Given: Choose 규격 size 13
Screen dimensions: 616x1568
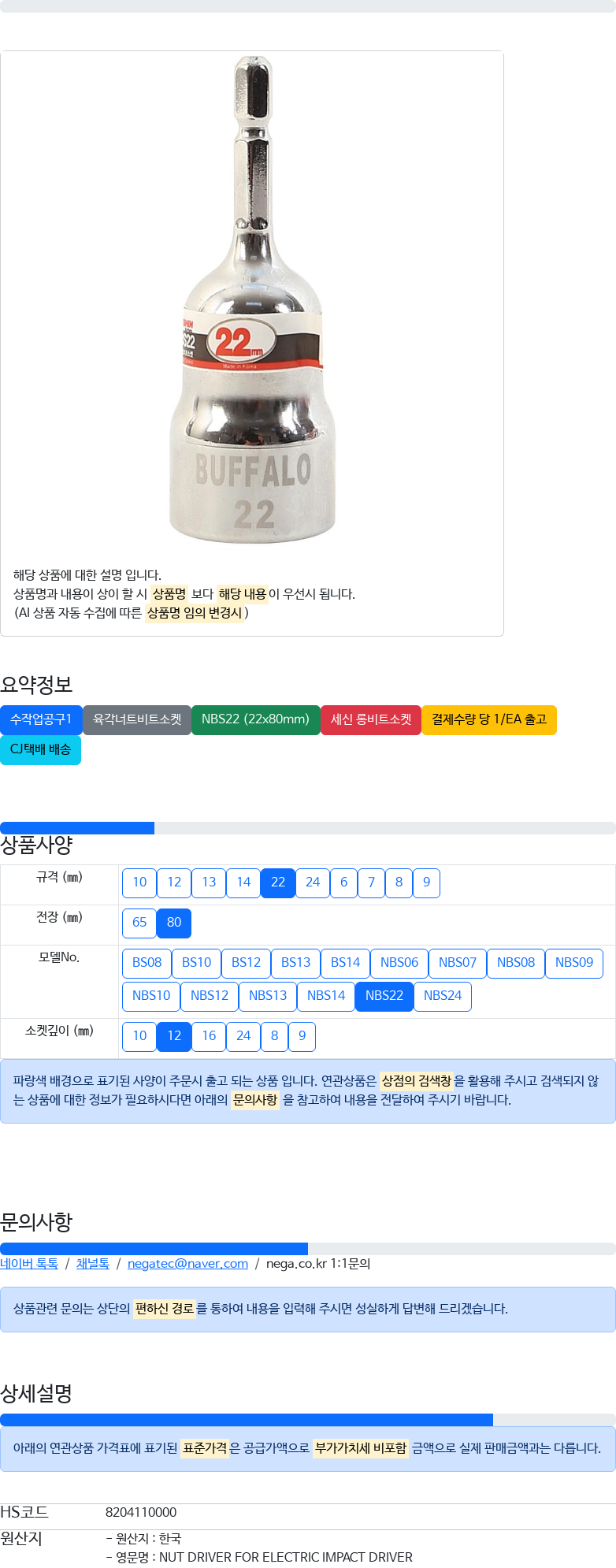Looking at the screenshot, I should tap(209, 883).
